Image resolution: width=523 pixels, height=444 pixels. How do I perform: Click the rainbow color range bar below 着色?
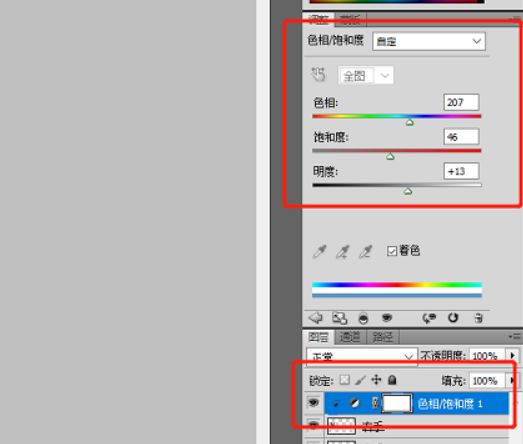point(397,285)
